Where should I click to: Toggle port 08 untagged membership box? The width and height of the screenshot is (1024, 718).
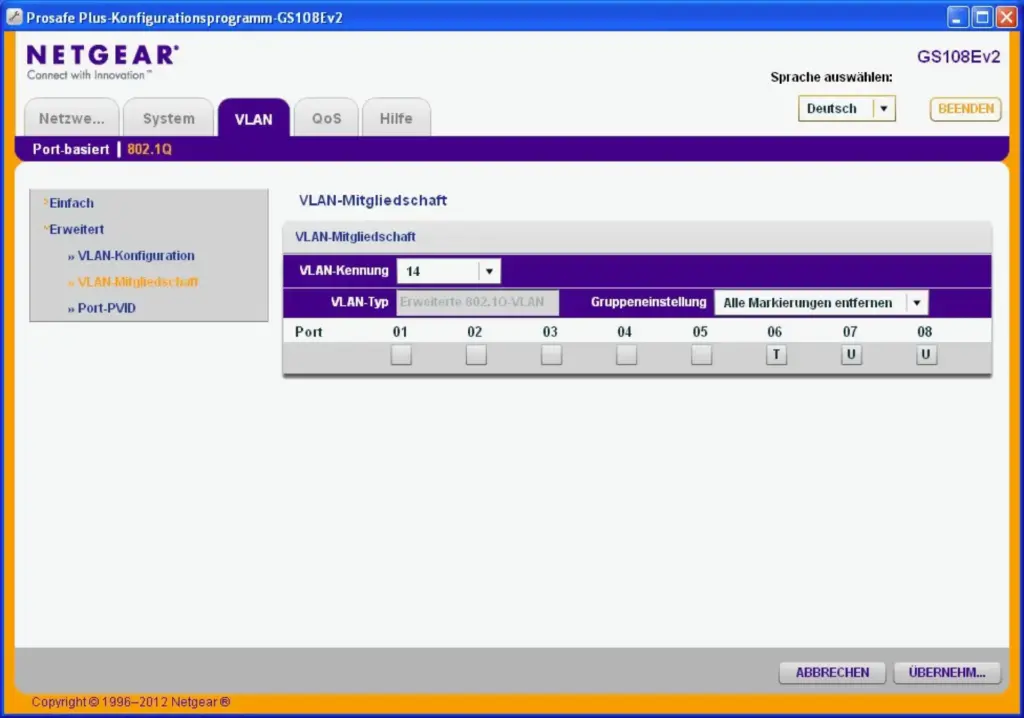tap(926, 355)
